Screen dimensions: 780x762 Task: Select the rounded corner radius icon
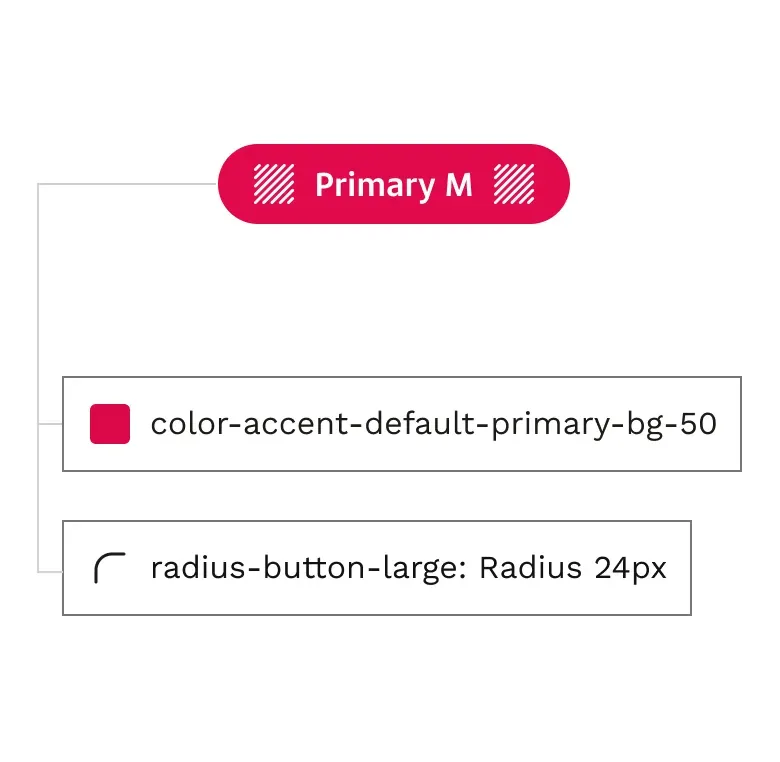point(110,568)
